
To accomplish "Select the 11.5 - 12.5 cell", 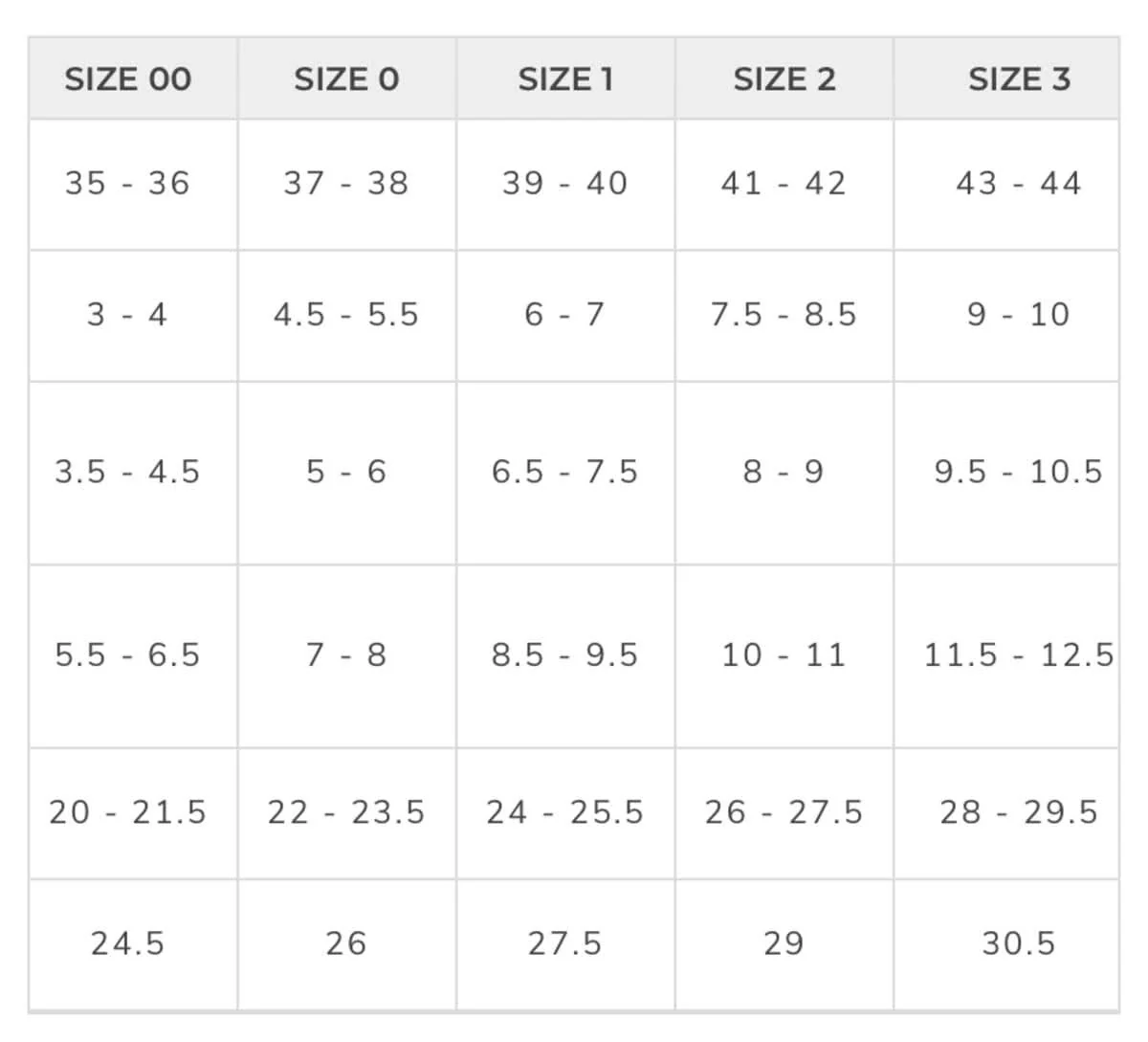I will point(1019,655).
